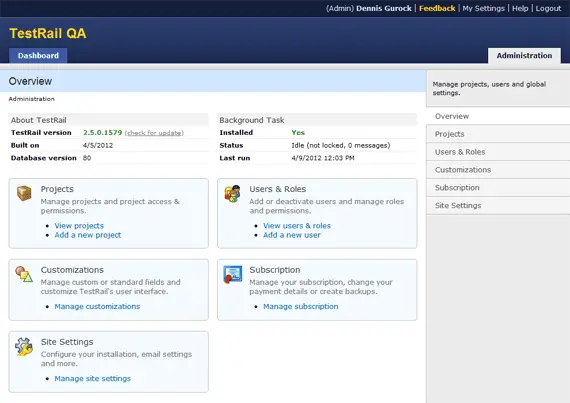Open Manage customizations link
This screenshot has width=570, height=403.
pos(97,306)
